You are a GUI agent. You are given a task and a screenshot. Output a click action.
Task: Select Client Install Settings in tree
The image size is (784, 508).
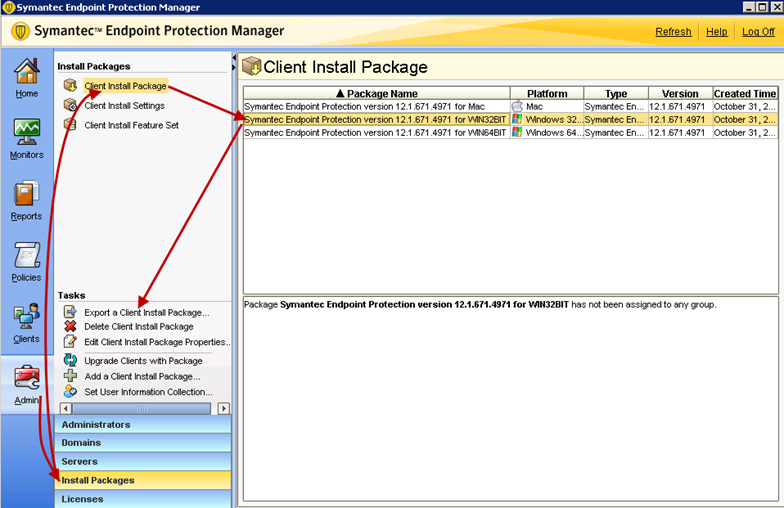click(124, 106)
